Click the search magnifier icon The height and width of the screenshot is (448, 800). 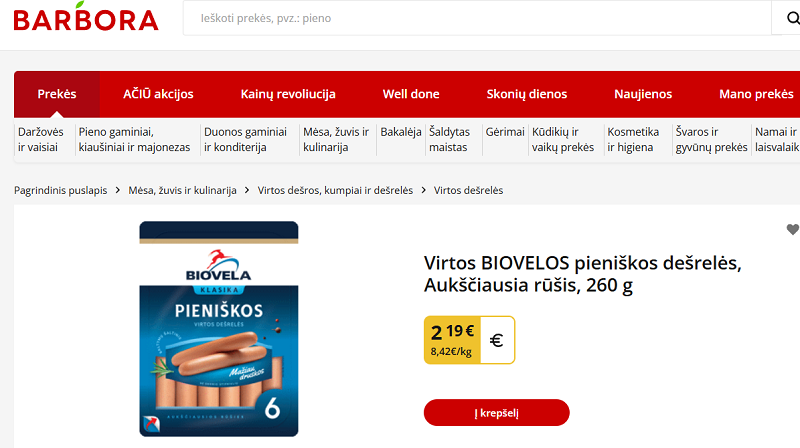click(792, 18)
